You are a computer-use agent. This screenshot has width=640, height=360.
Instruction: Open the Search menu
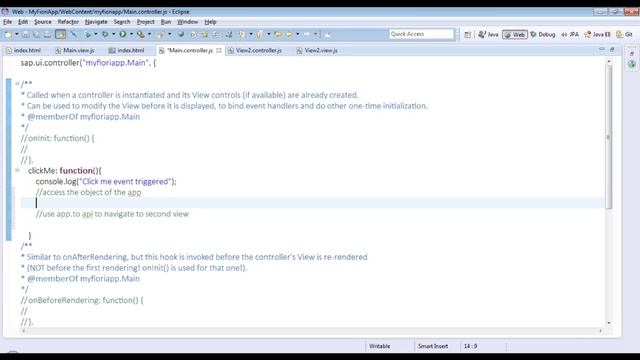tap(122, 22)
